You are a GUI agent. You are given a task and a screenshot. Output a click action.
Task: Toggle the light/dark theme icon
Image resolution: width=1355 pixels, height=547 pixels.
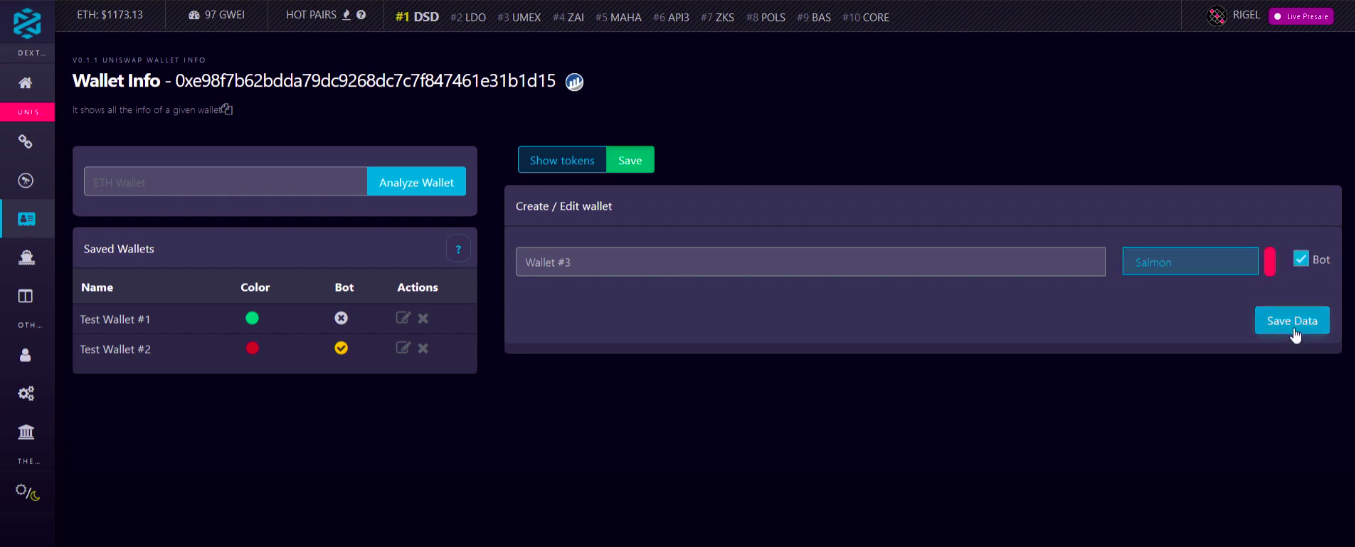click(x=27, y=492)
